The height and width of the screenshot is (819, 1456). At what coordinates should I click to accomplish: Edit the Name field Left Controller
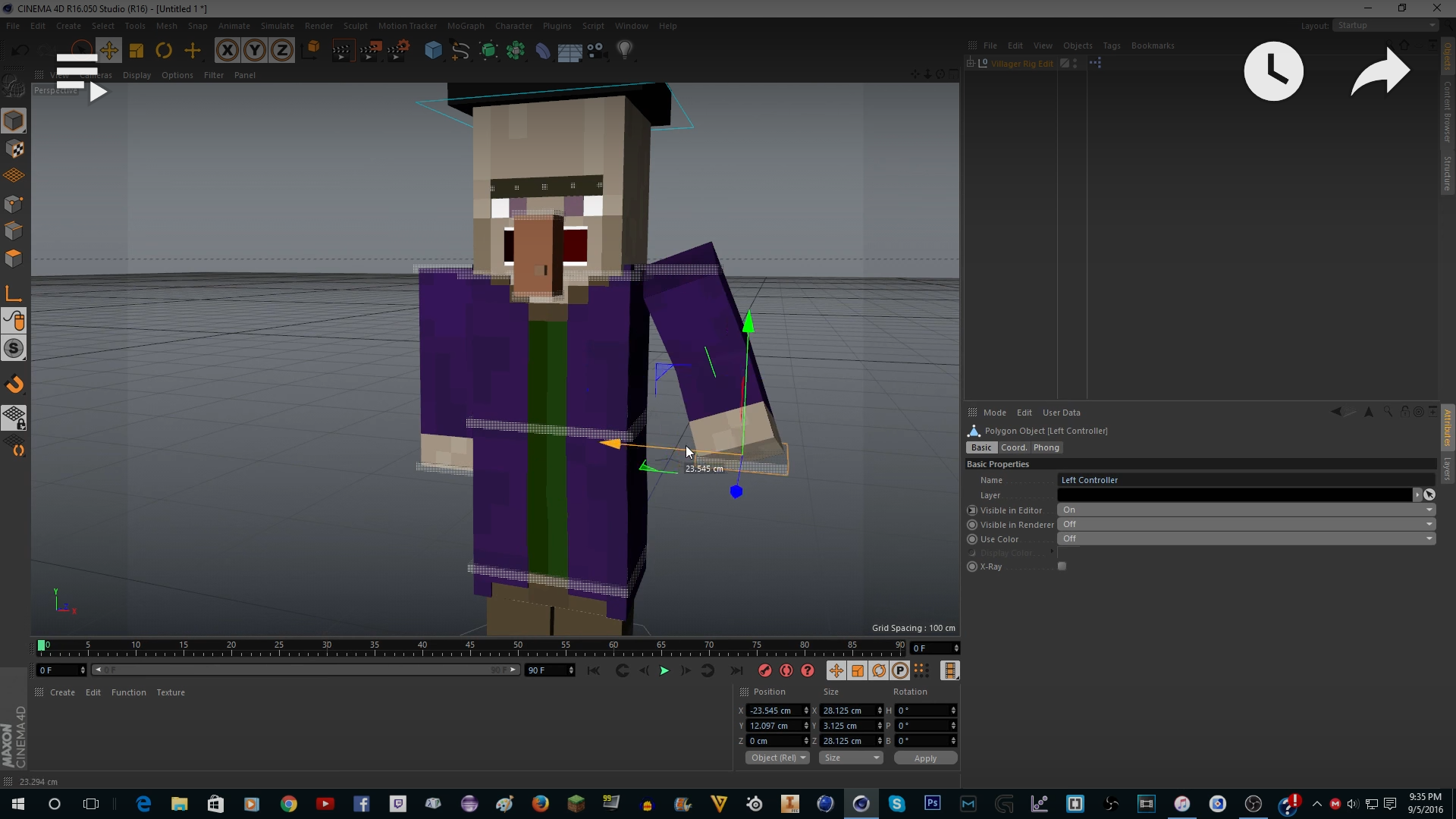click(x=1246, y=480)
